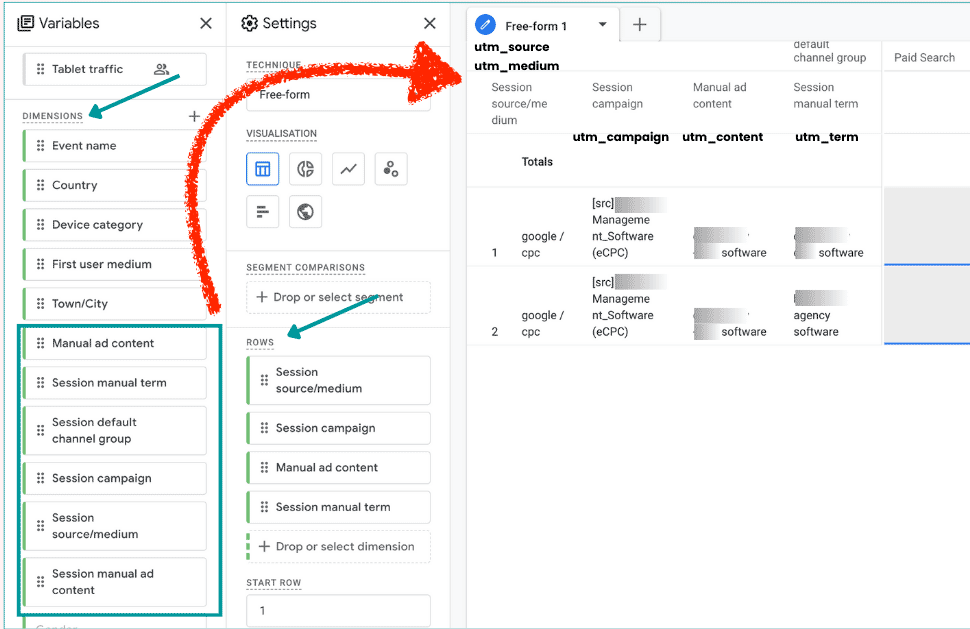
Task: Grab the drag handle of Tablet traffic
Action: [40, 69]
